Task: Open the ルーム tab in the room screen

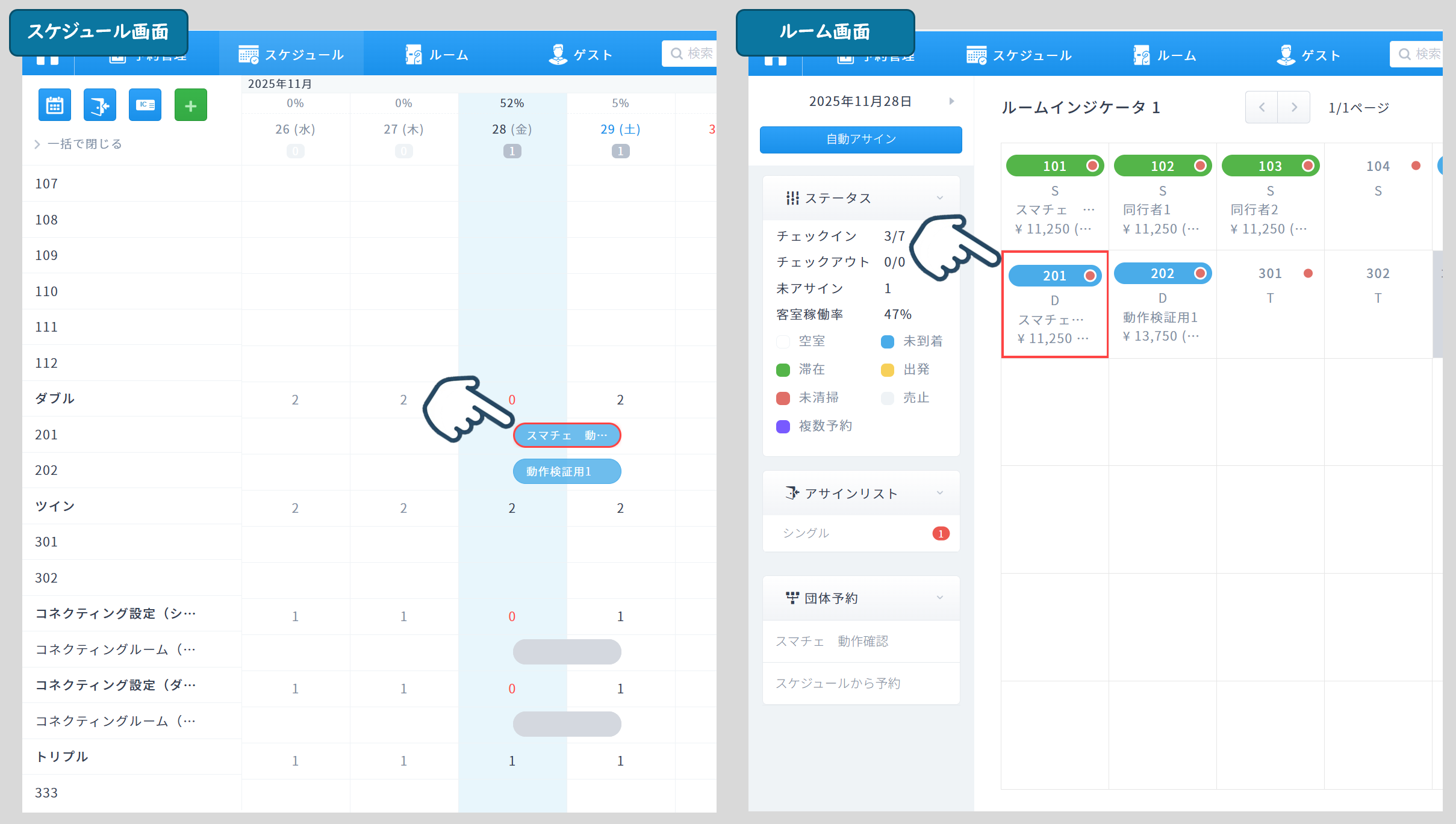Action: coord(1165,55)
